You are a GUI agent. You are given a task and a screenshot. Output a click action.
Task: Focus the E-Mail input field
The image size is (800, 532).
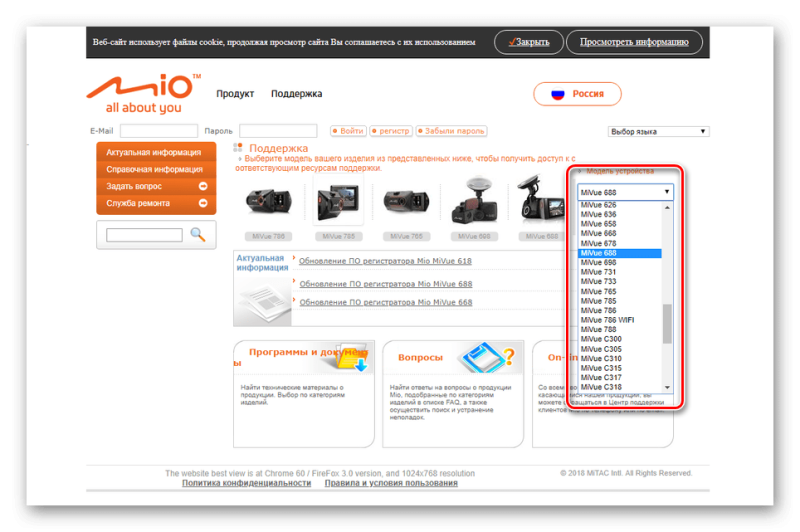click(159, 131)
